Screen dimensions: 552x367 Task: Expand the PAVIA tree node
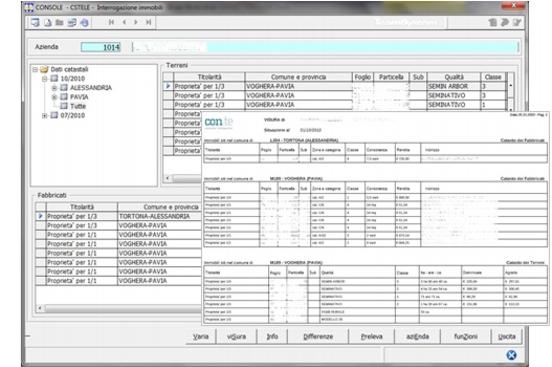(x=54, y=97)
